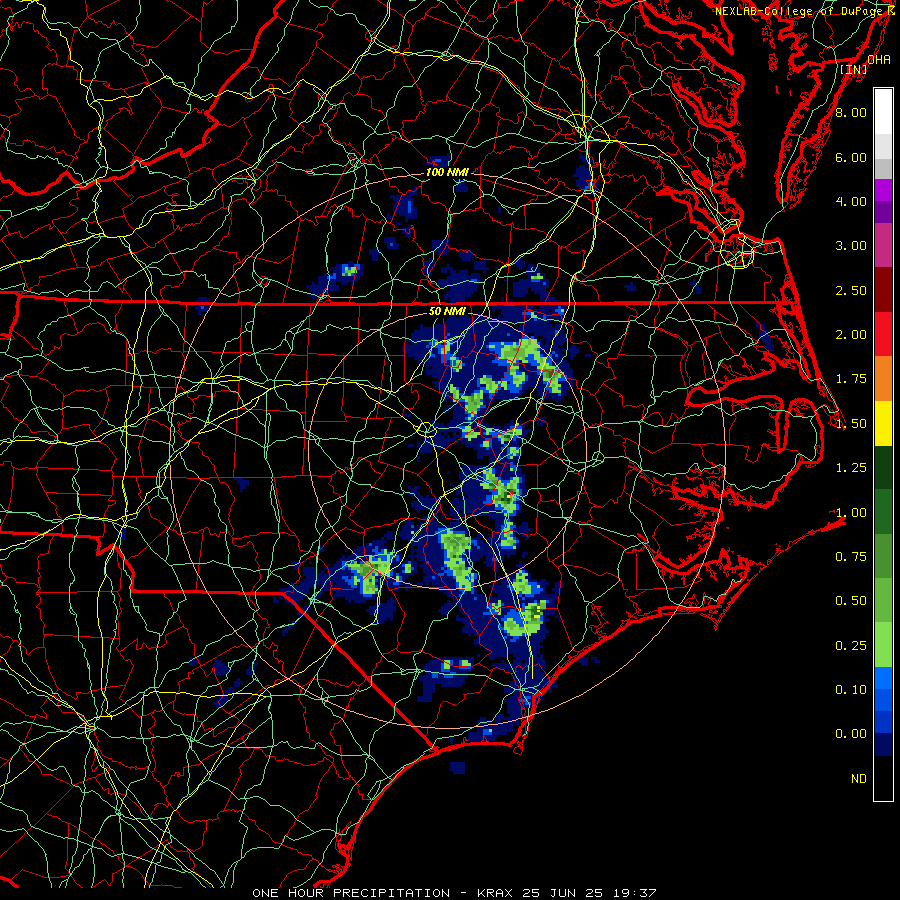Click the 3.00 legend value
The image size is (900, 900).
(851, 246)
